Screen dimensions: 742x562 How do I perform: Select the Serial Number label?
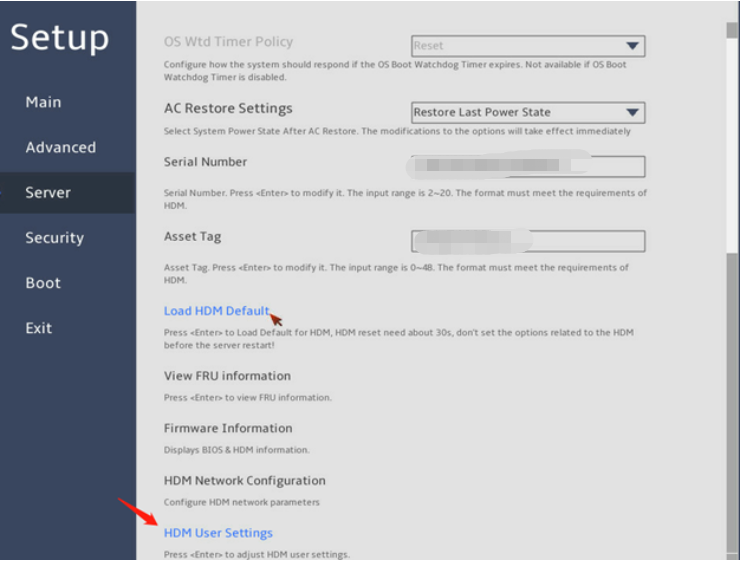(205, 162)
